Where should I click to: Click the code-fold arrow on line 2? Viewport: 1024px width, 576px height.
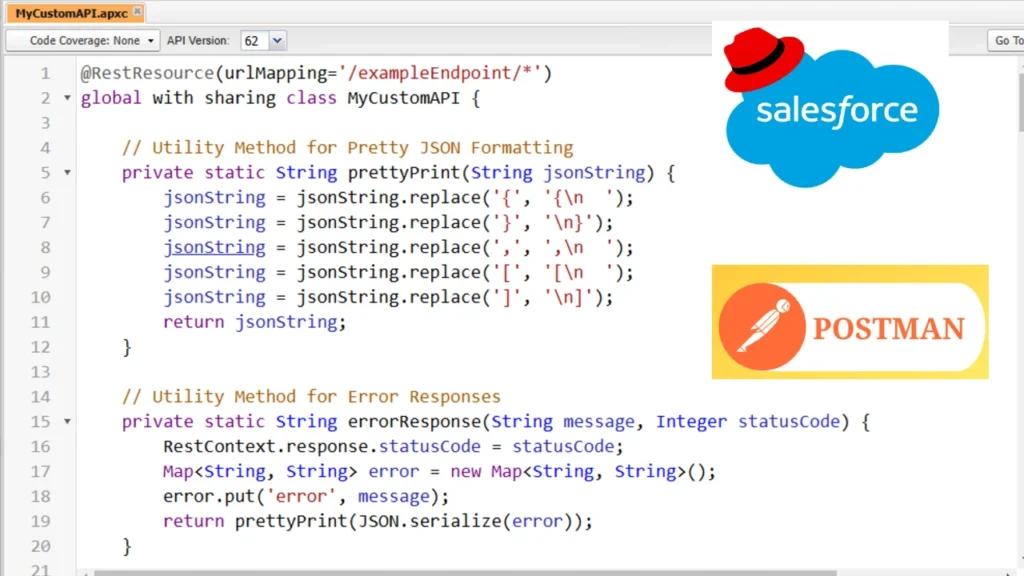coord(65,97)
